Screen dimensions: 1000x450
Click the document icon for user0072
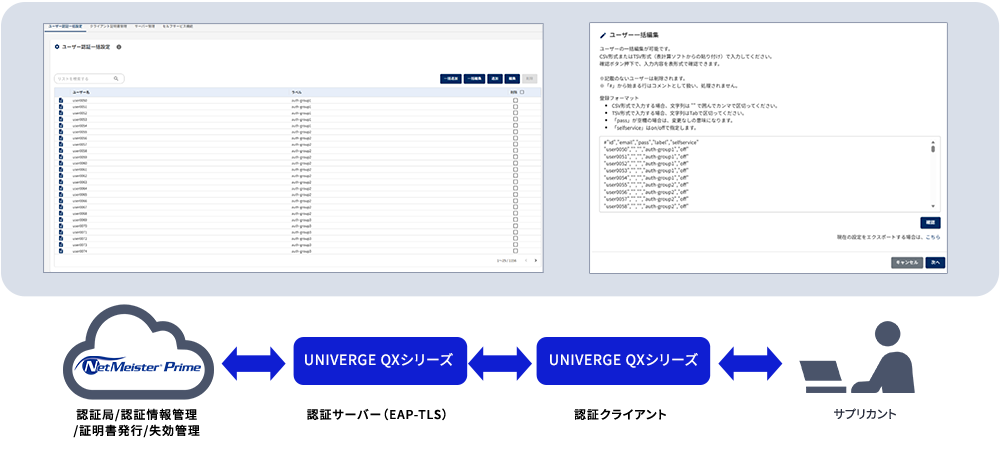tap(61, 238)
